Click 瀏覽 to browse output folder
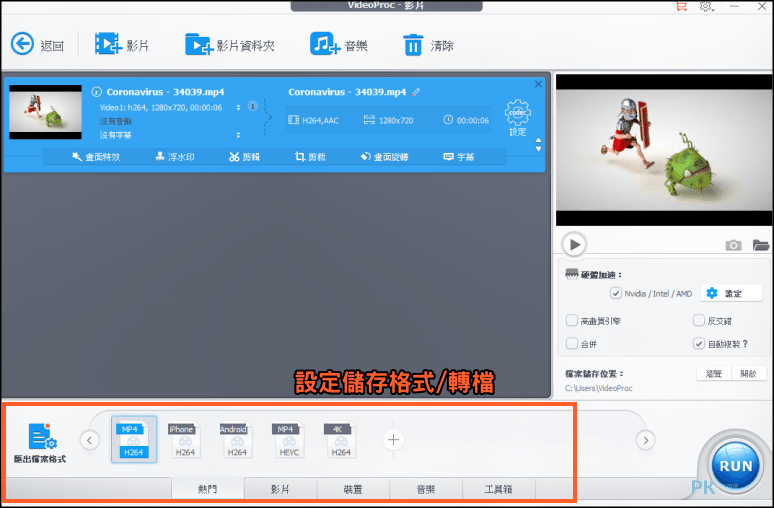Screen dimensions: 774x508 pyautogui.click(x=714, y=374)
